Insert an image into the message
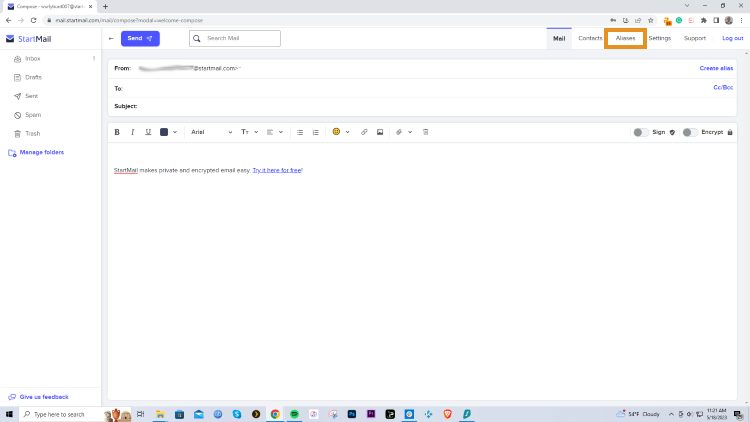 (380, 132)
